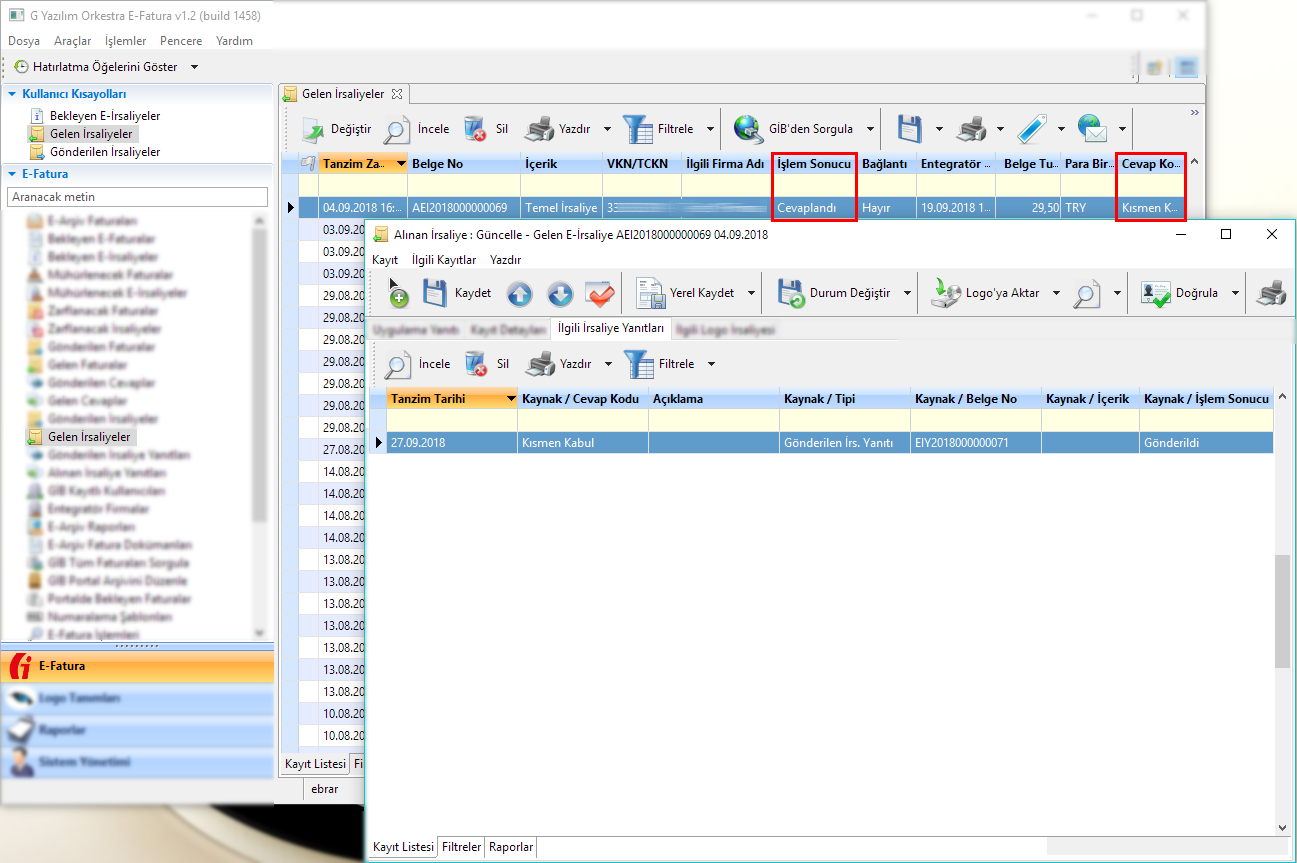Open Filtrele dropdown arrow in main toolbar
The height and width of the screenshot is (863, 1297).
point(710,129)
